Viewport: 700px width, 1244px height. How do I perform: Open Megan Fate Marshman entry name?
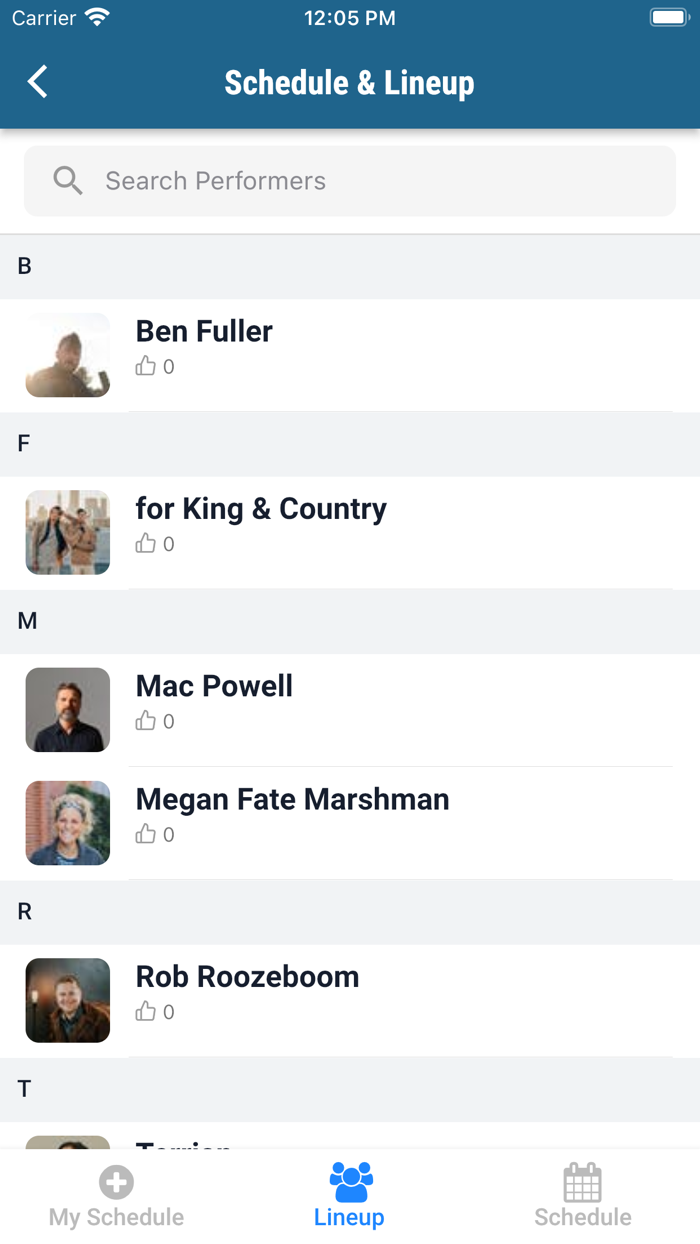click(x=292, y=799)
